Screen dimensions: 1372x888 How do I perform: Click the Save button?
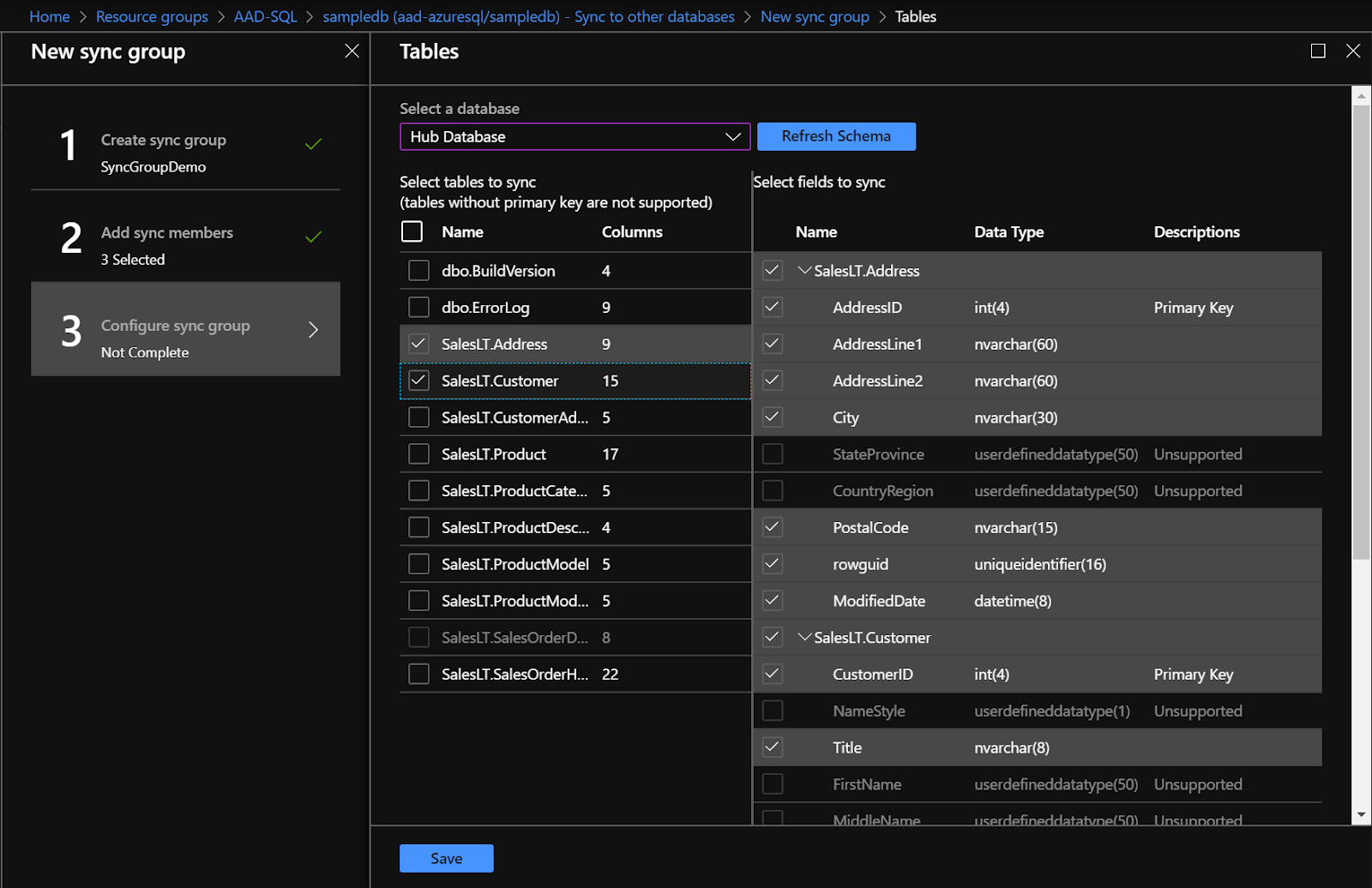[446, 858]
